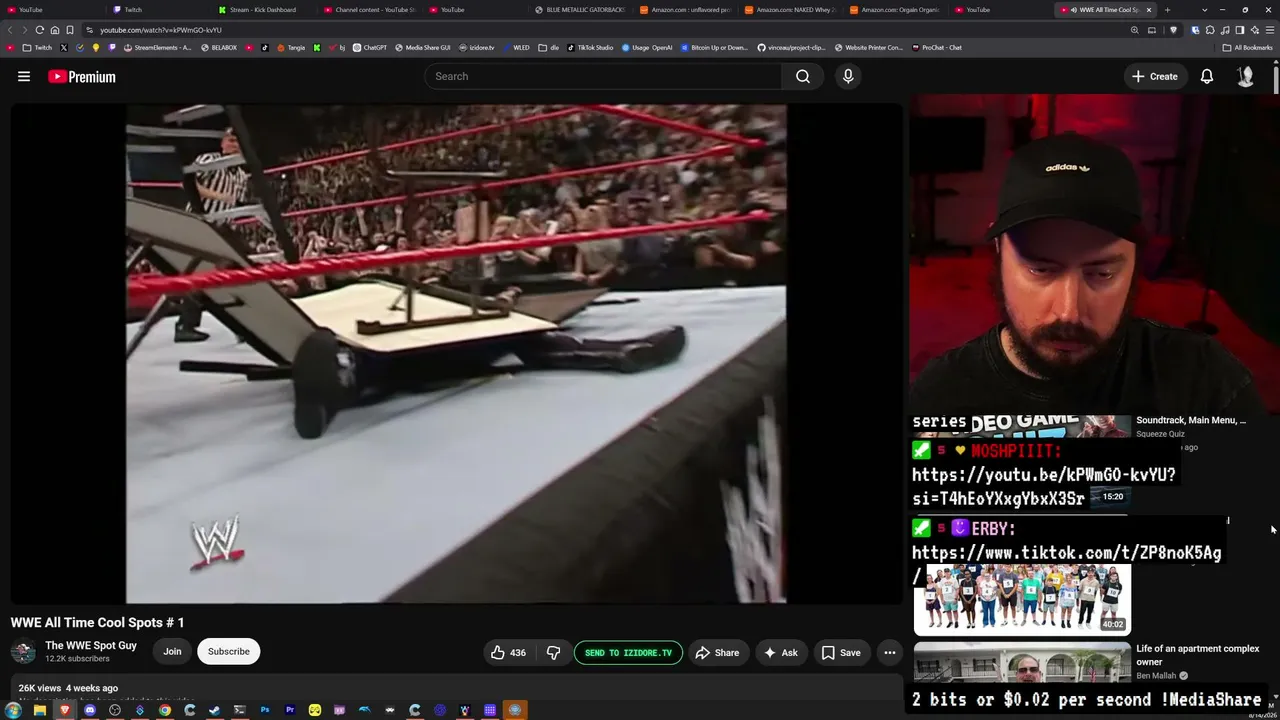Open Steam from the taskbar
This screenshot has height=720, width=1280.
click(215, 710)
